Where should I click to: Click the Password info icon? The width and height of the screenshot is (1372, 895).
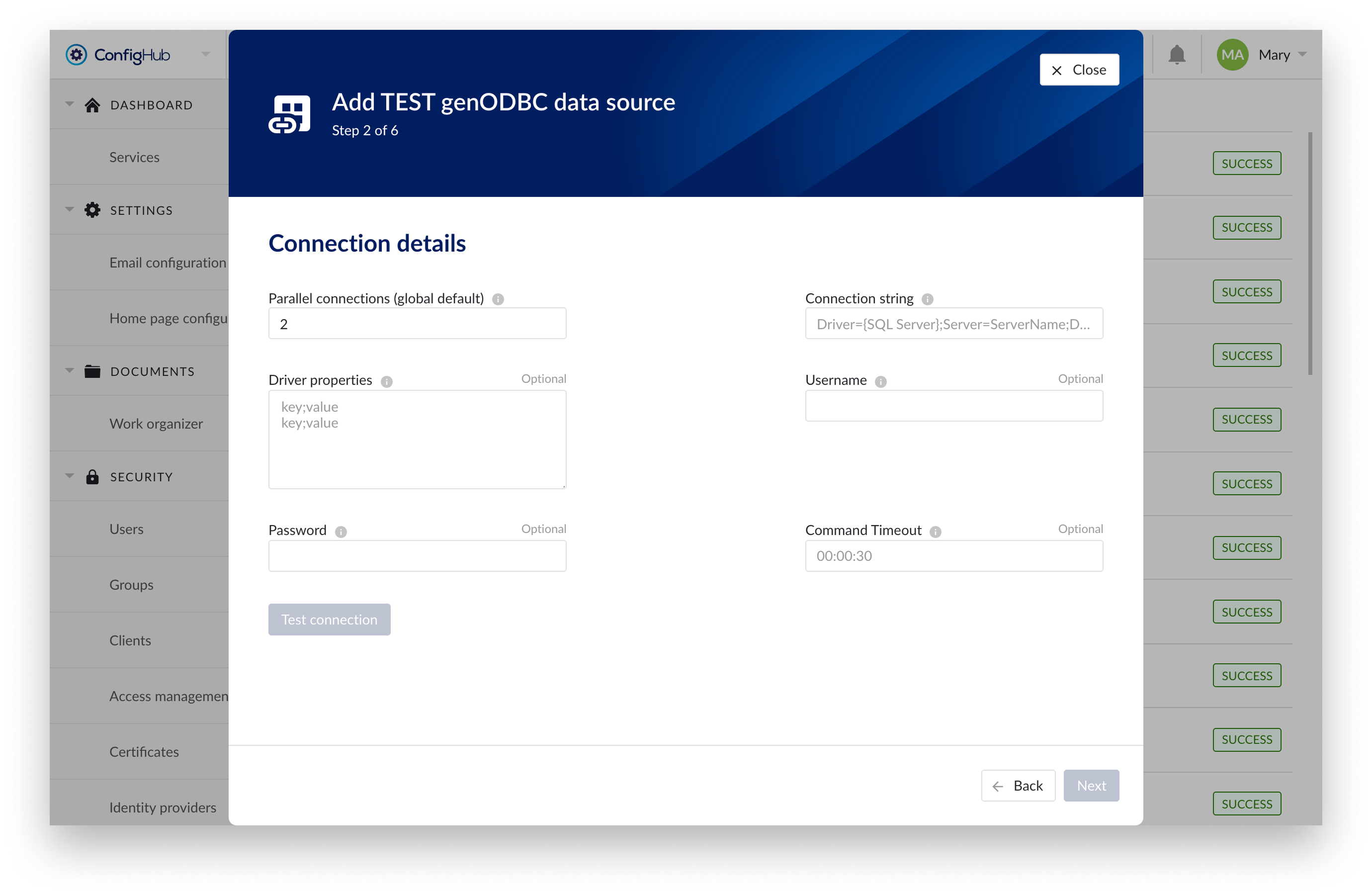pyautogui.click(x=341, y=532)
